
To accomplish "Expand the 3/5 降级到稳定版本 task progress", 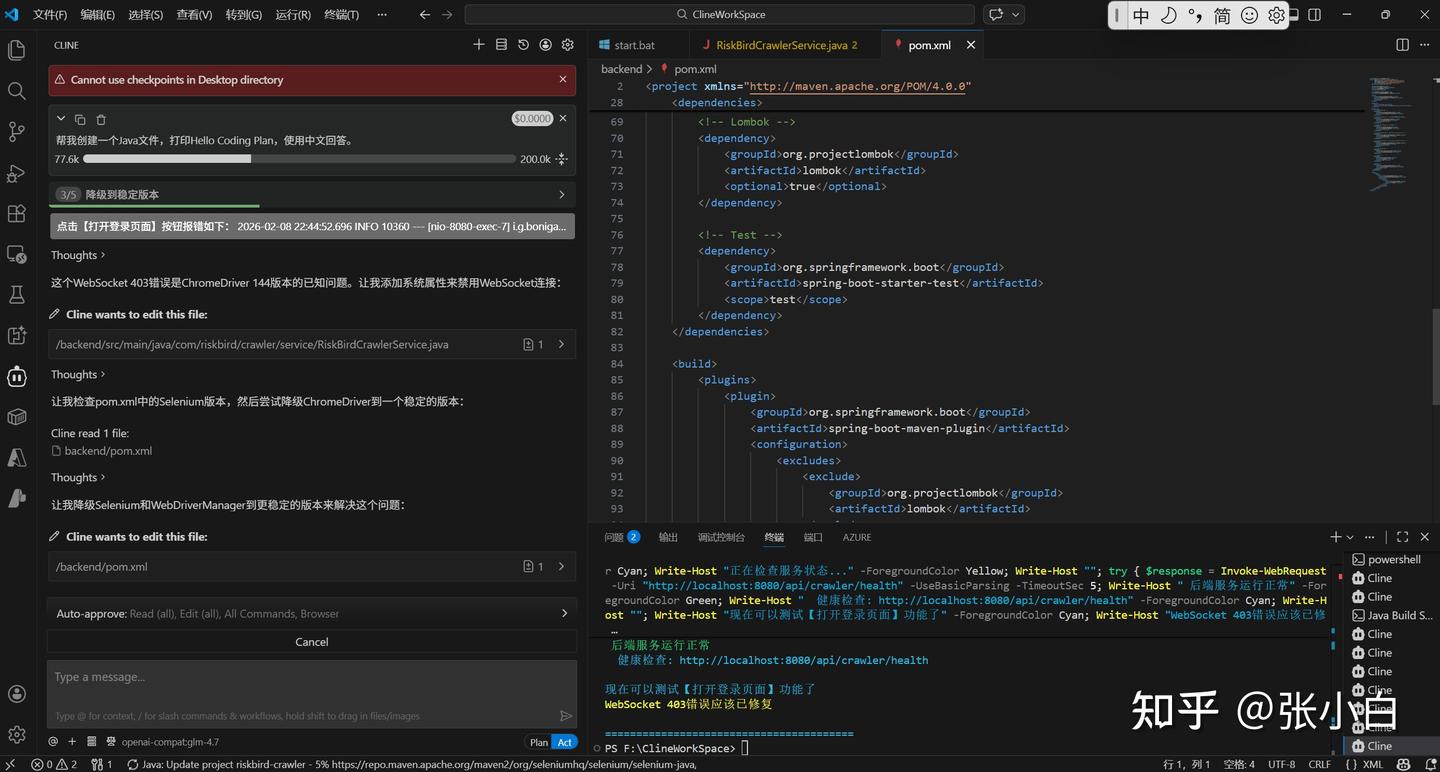I will tap(311, 194).
